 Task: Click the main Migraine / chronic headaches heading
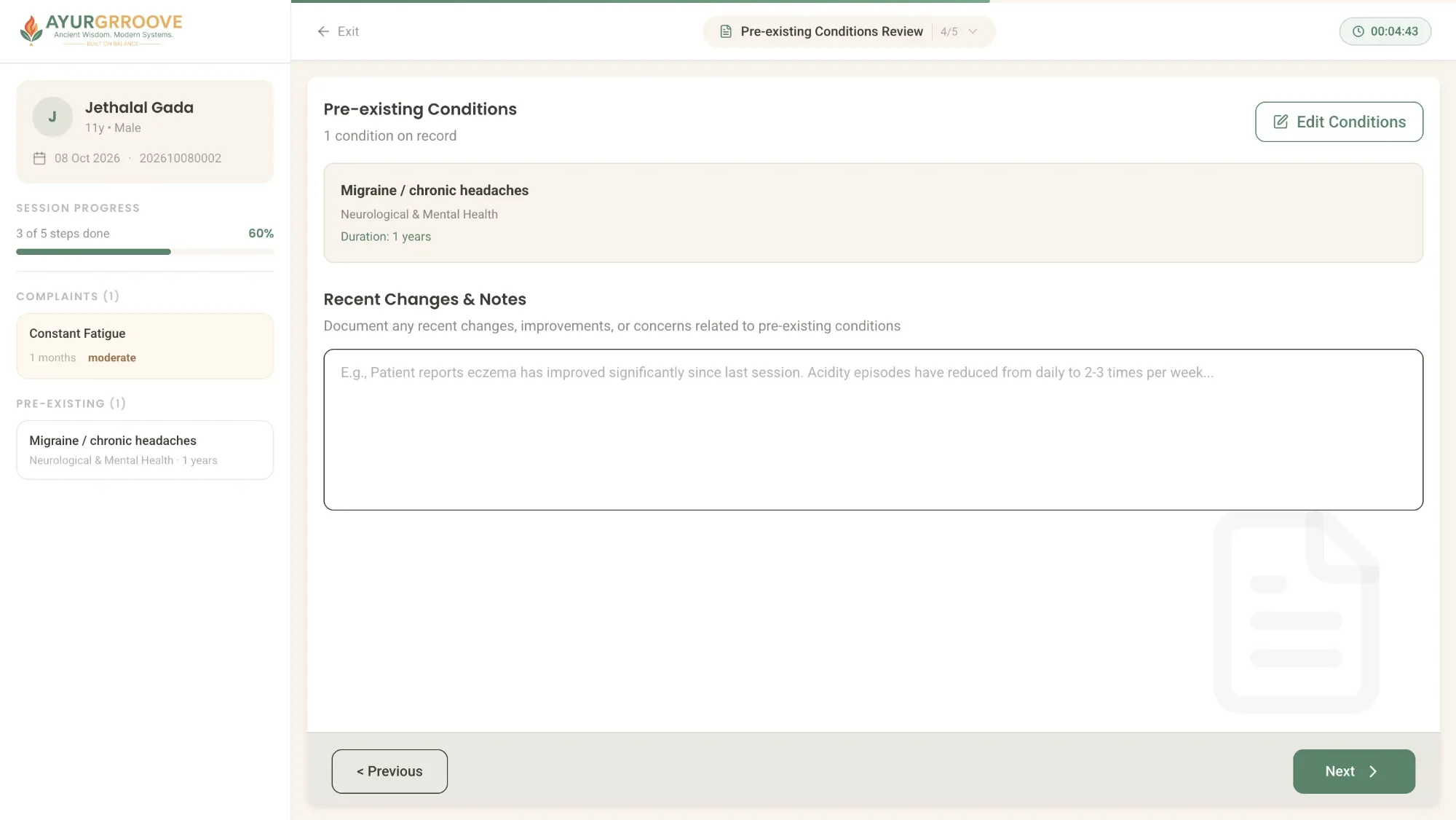pos(435,190)
